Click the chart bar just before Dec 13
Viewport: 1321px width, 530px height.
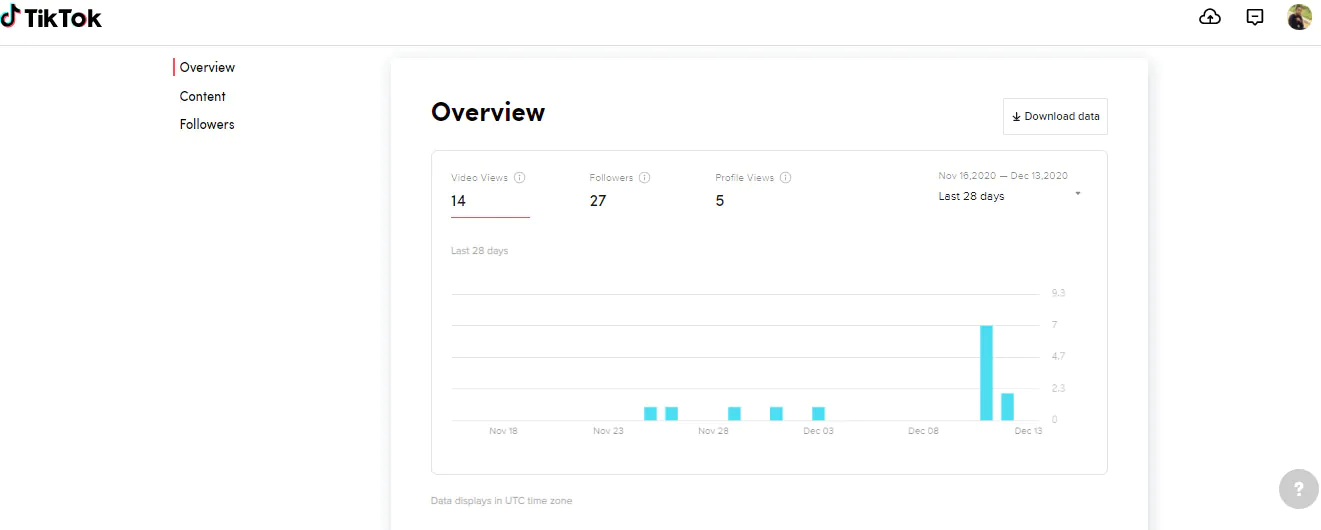pos(1007,407)
